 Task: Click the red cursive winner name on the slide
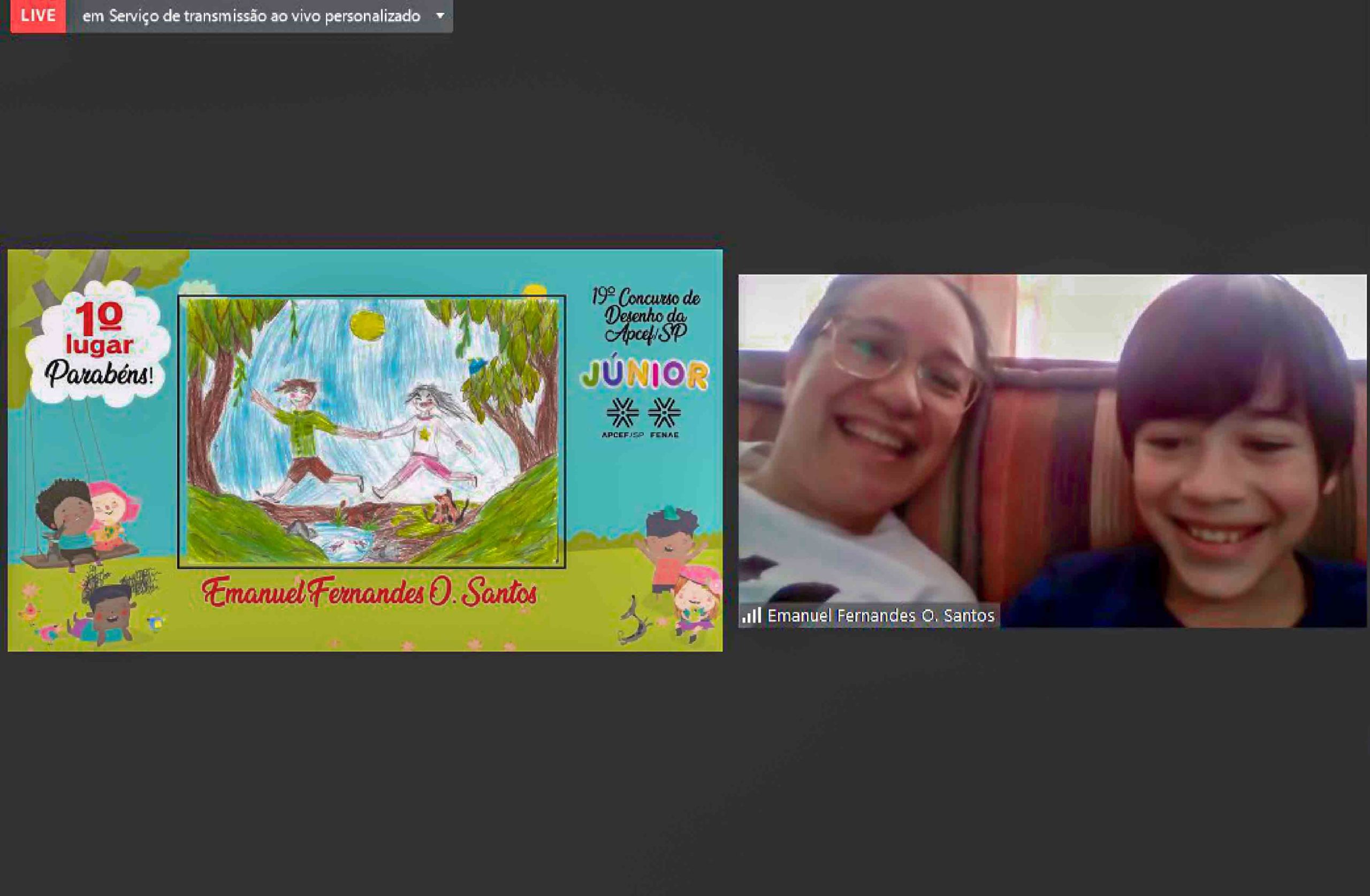tap(369, 593)
